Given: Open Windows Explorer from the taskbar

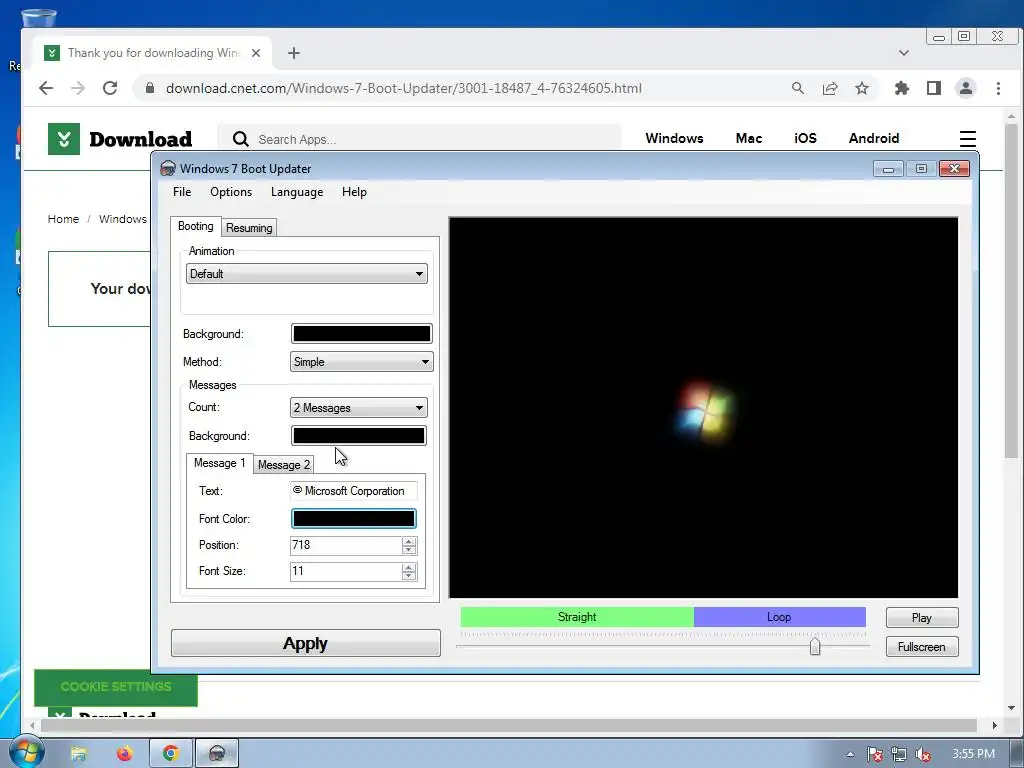Looking at the screenshot, I should (79, 754).
